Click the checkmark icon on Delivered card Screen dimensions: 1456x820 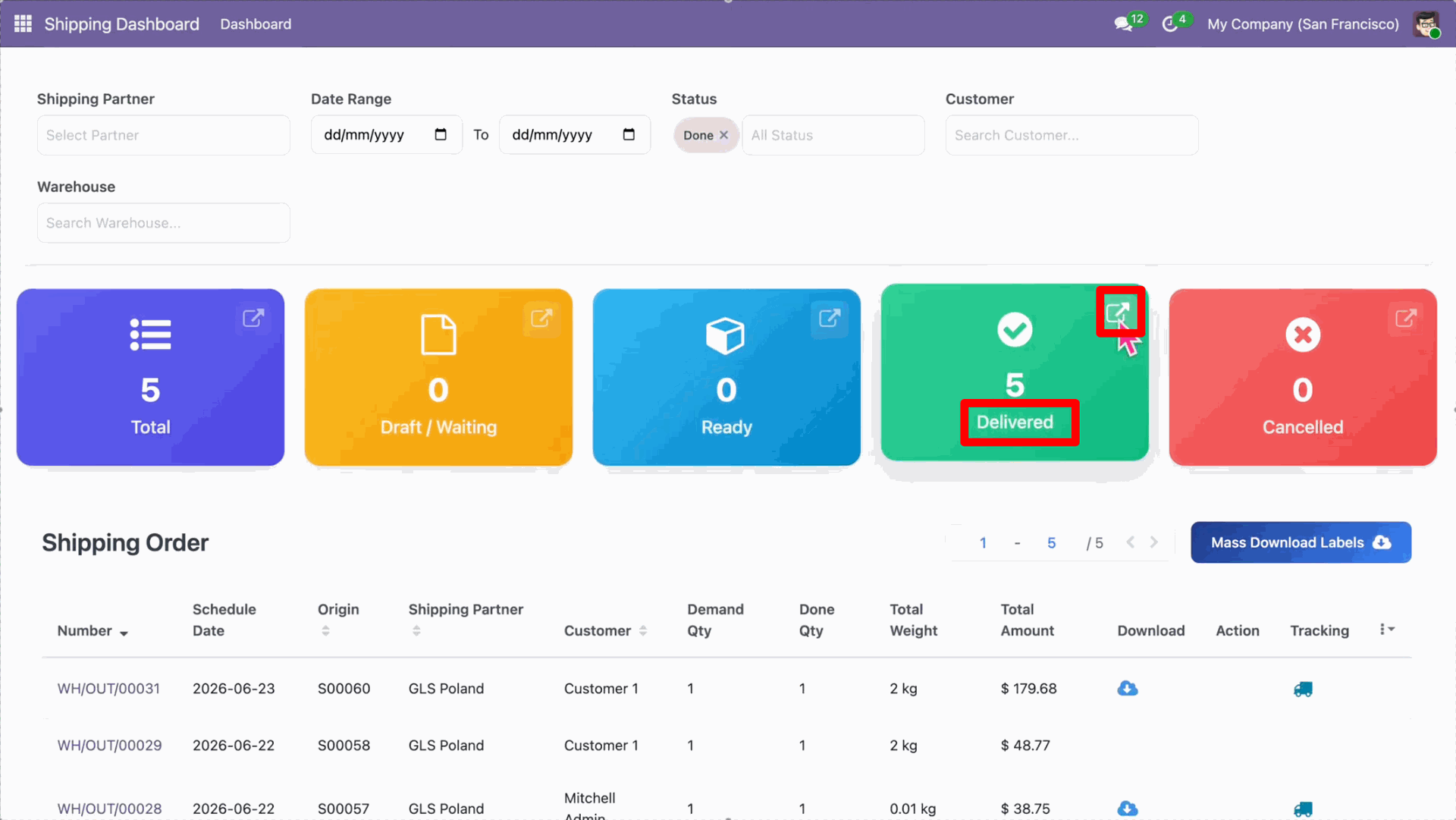(1015, 329)
